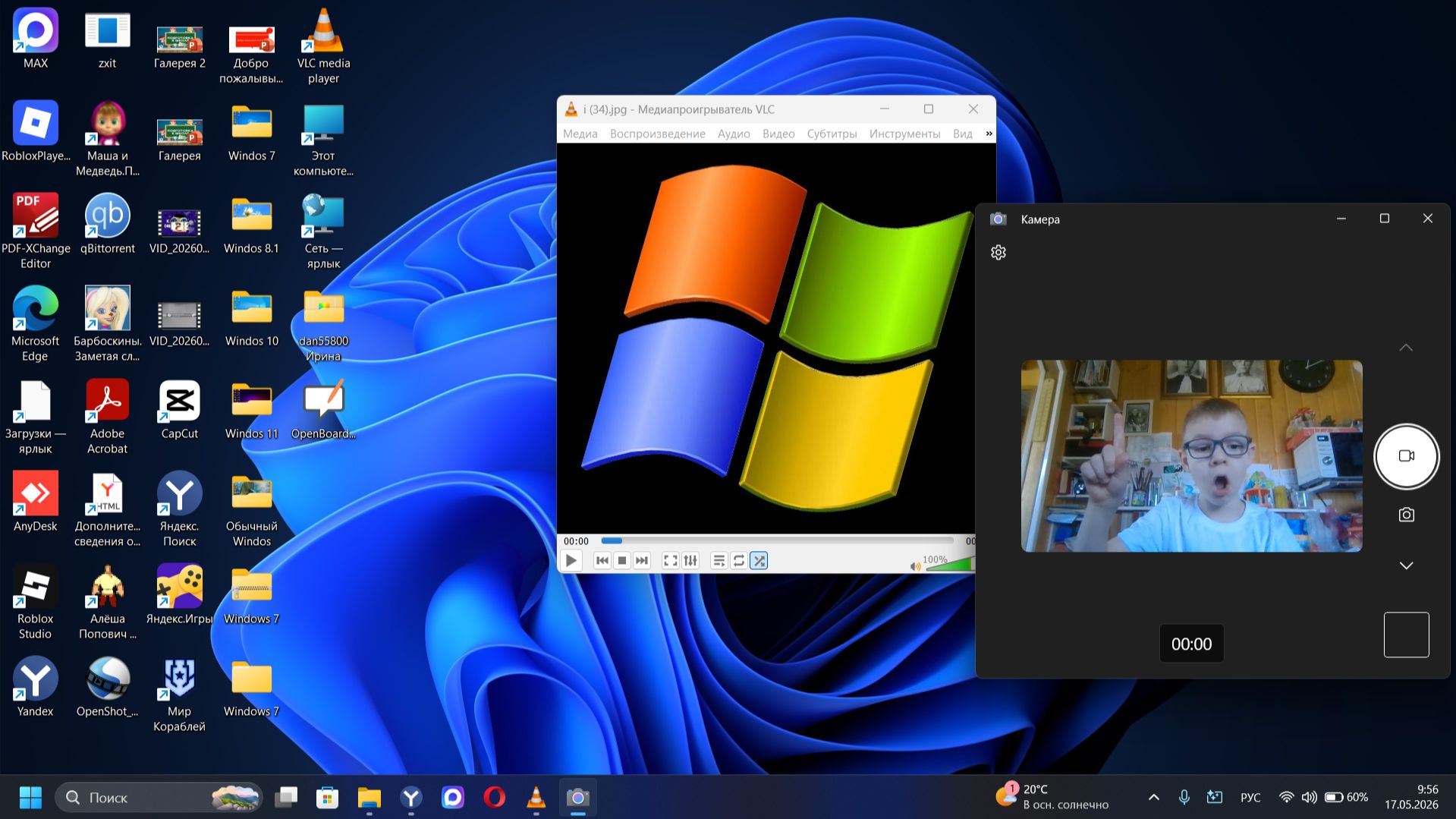Click the taskbar Поиск search box
Viewport: 1456px width, 819px height.
[159, 798]
